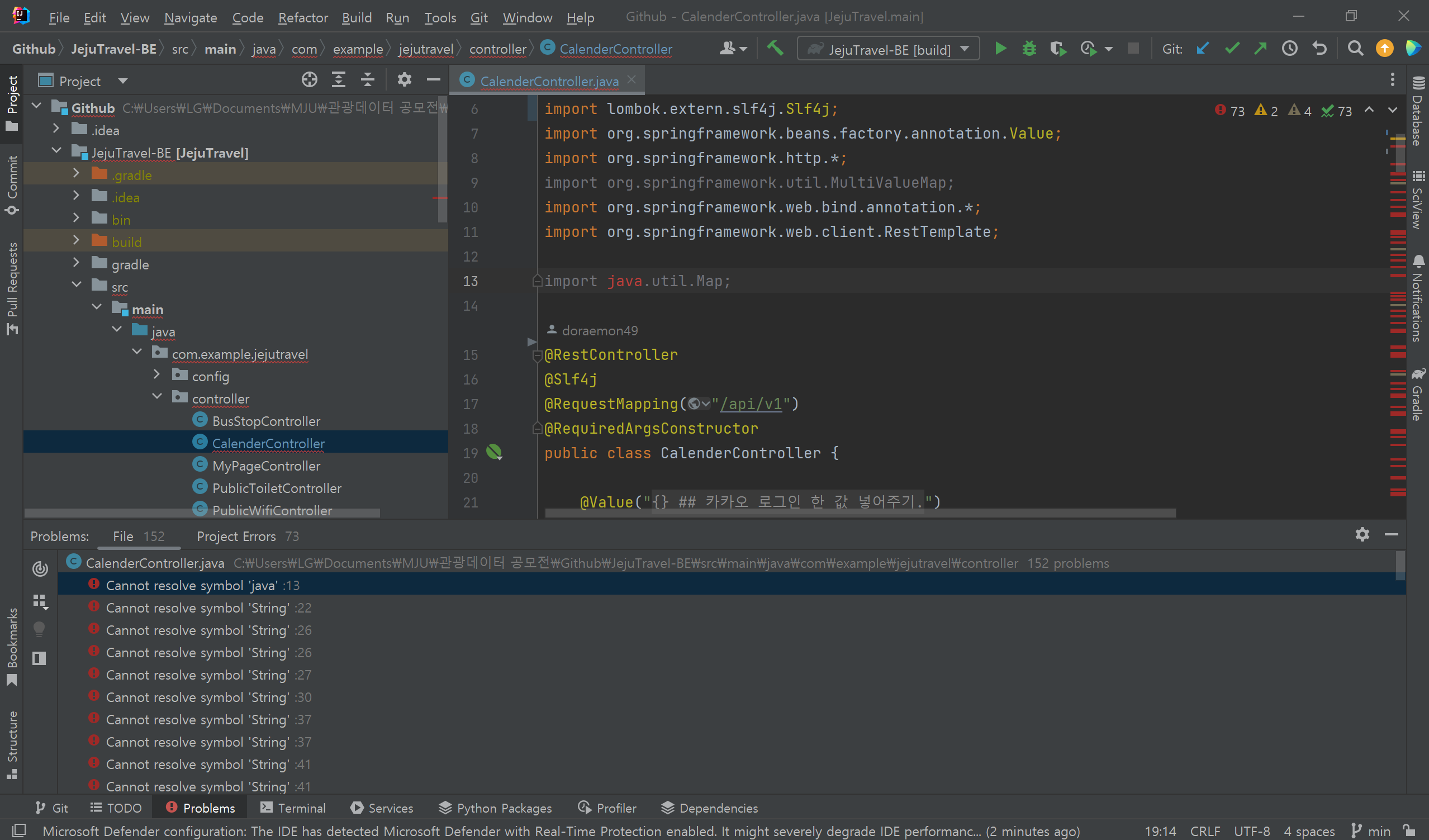Click the Debug bug icon

click(1029, 49)
